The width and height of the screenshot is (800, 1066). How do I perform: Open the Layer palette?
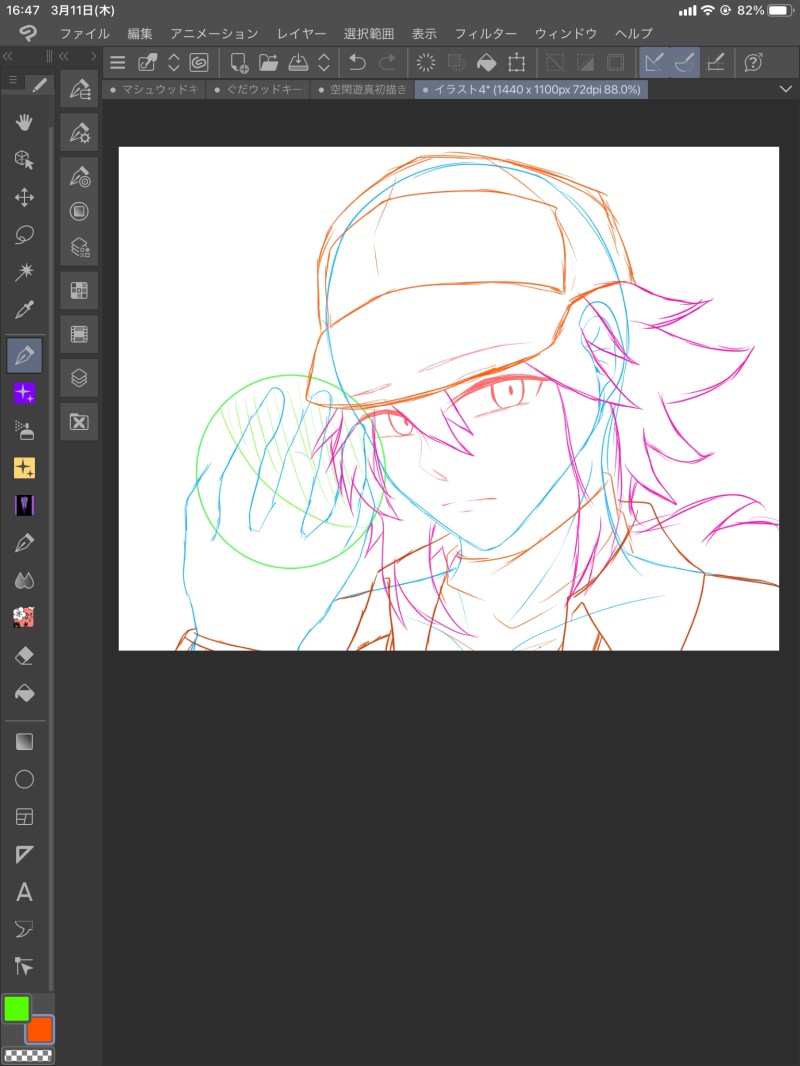click(80, 377)
